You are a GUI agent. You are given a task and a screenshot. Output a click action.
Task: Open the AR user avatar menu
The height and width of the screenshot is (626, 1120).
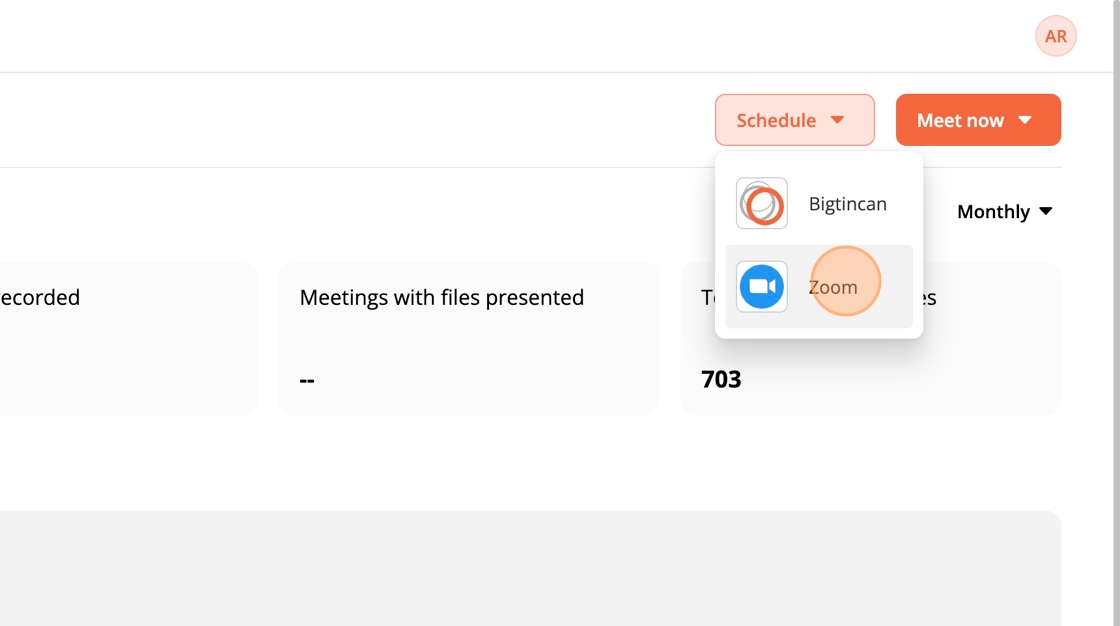click(x=1056, y=37)
